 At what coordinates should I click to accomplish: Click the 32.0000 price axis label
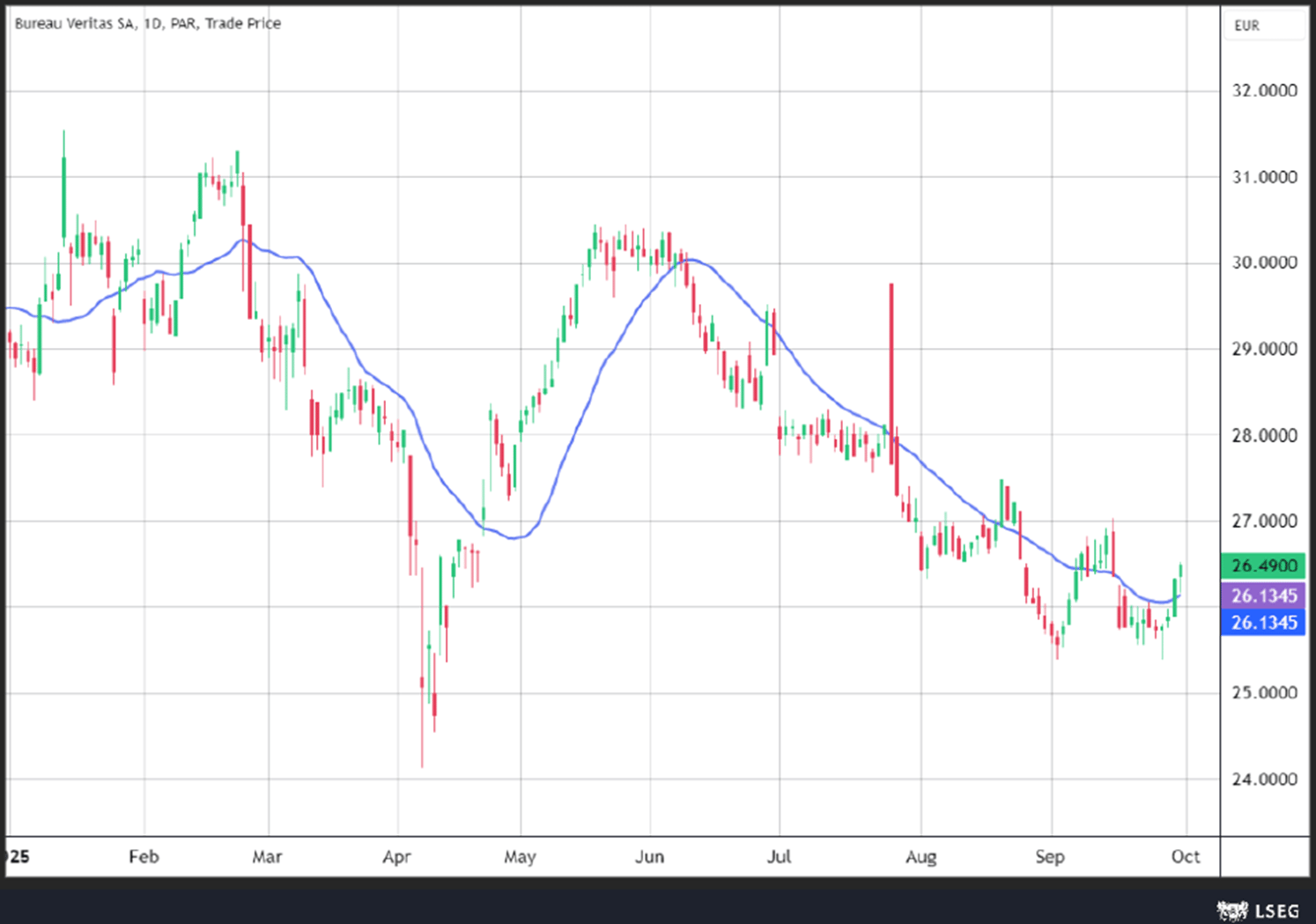pos(1264,91)
